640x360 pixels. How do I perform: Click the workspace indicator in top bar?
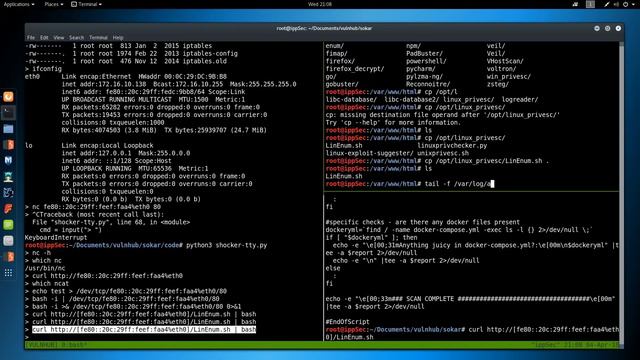coord(590,4)
